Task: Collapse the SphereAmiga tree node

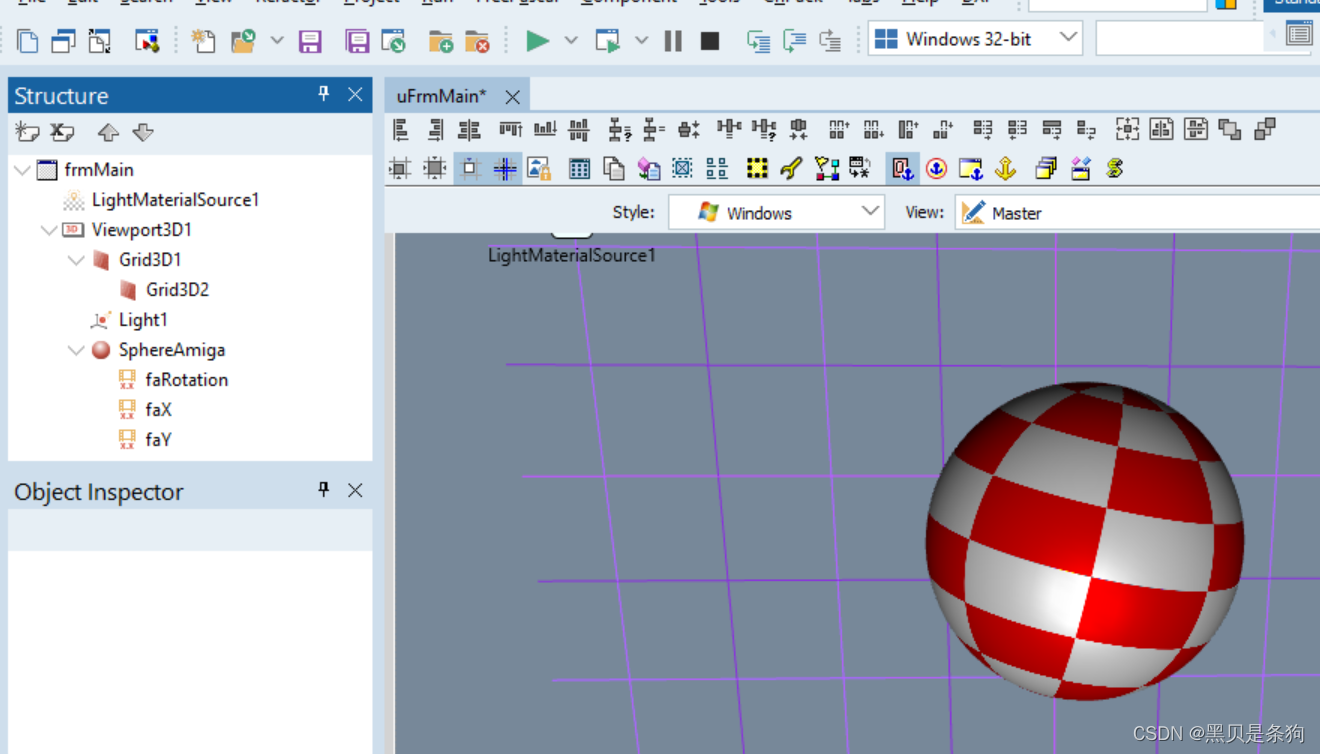Action: point(77,349)
